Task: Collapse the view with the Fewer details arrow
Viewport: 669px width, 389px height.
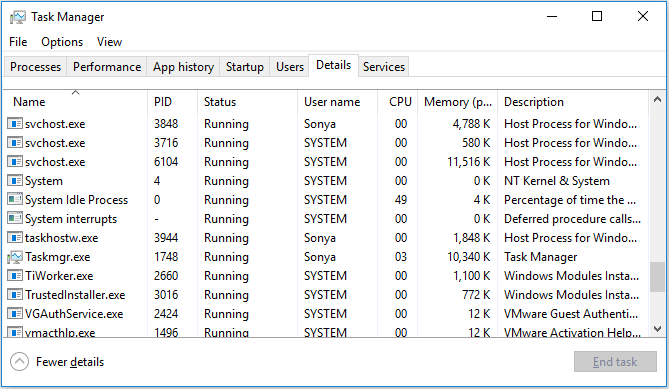Action: pyautogui.click(x=19, y=362)
